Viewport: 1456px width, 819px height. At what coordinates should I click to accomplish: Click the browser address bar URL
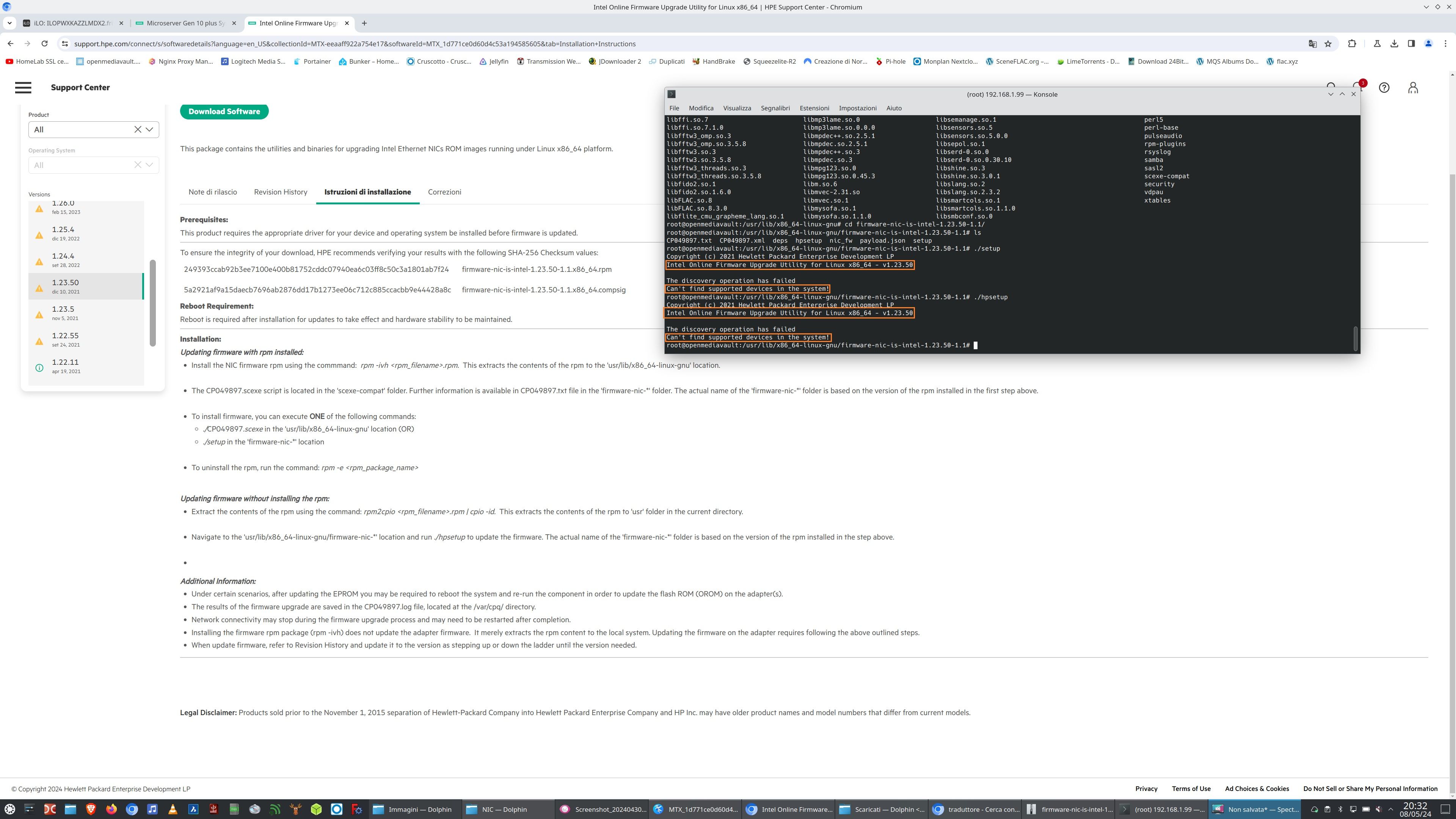click(x=355, y=44)
